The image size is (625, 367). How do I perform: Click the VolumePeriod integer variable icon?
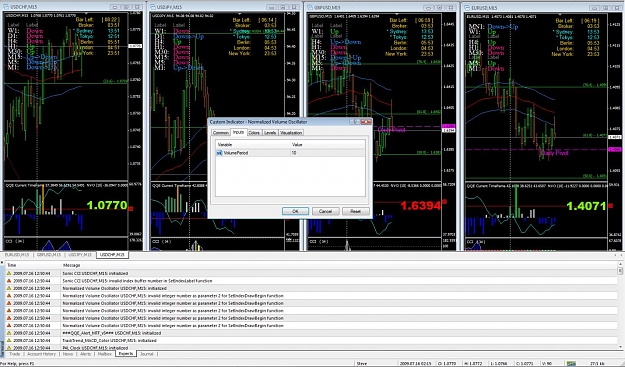[x=219, y=153]
